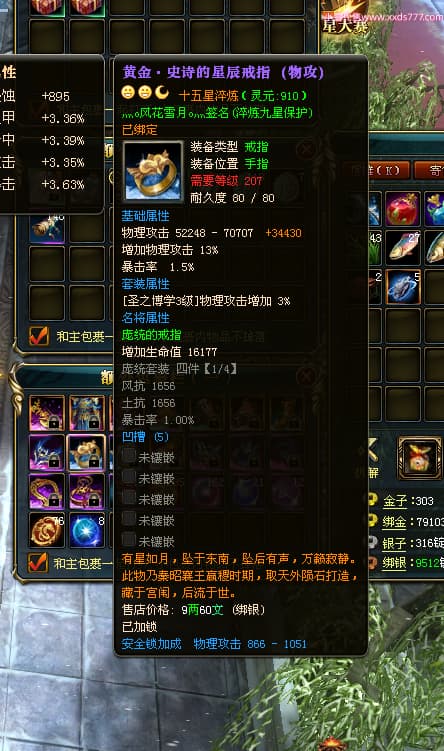Pick the red pomegranate fruit item
The image size is (444, 751).
pos(402,208)
